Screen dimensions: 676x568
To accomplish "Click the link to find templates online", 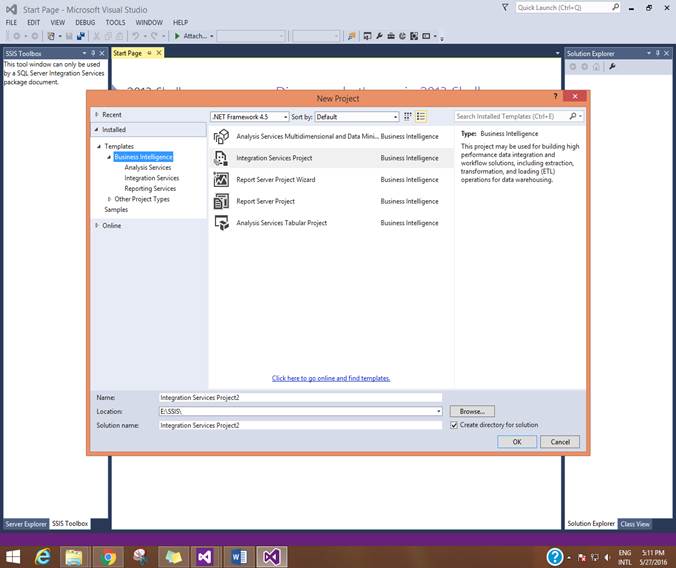I will (331, 378).
